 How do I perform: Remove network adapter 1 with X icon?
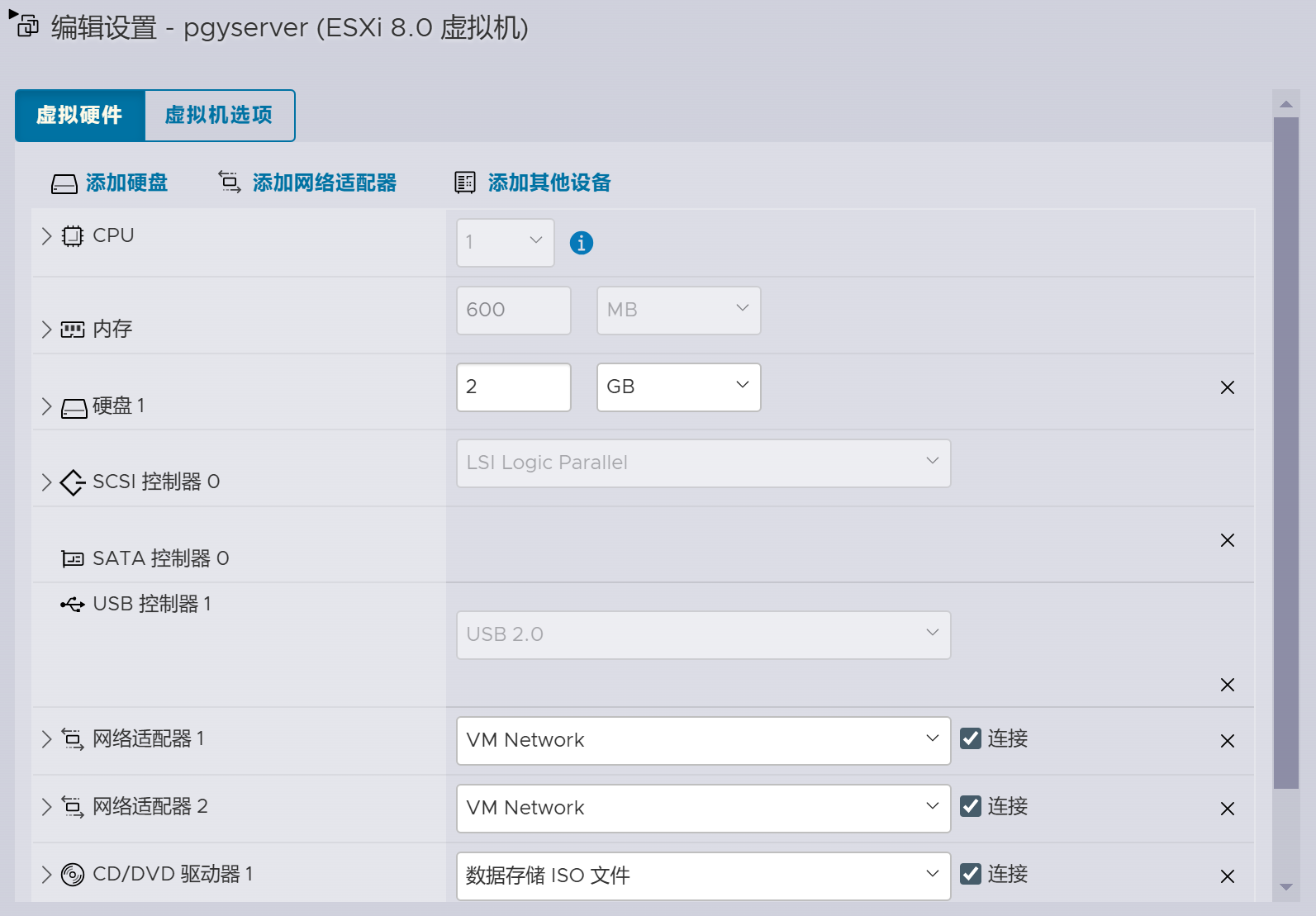(1227, 741)
